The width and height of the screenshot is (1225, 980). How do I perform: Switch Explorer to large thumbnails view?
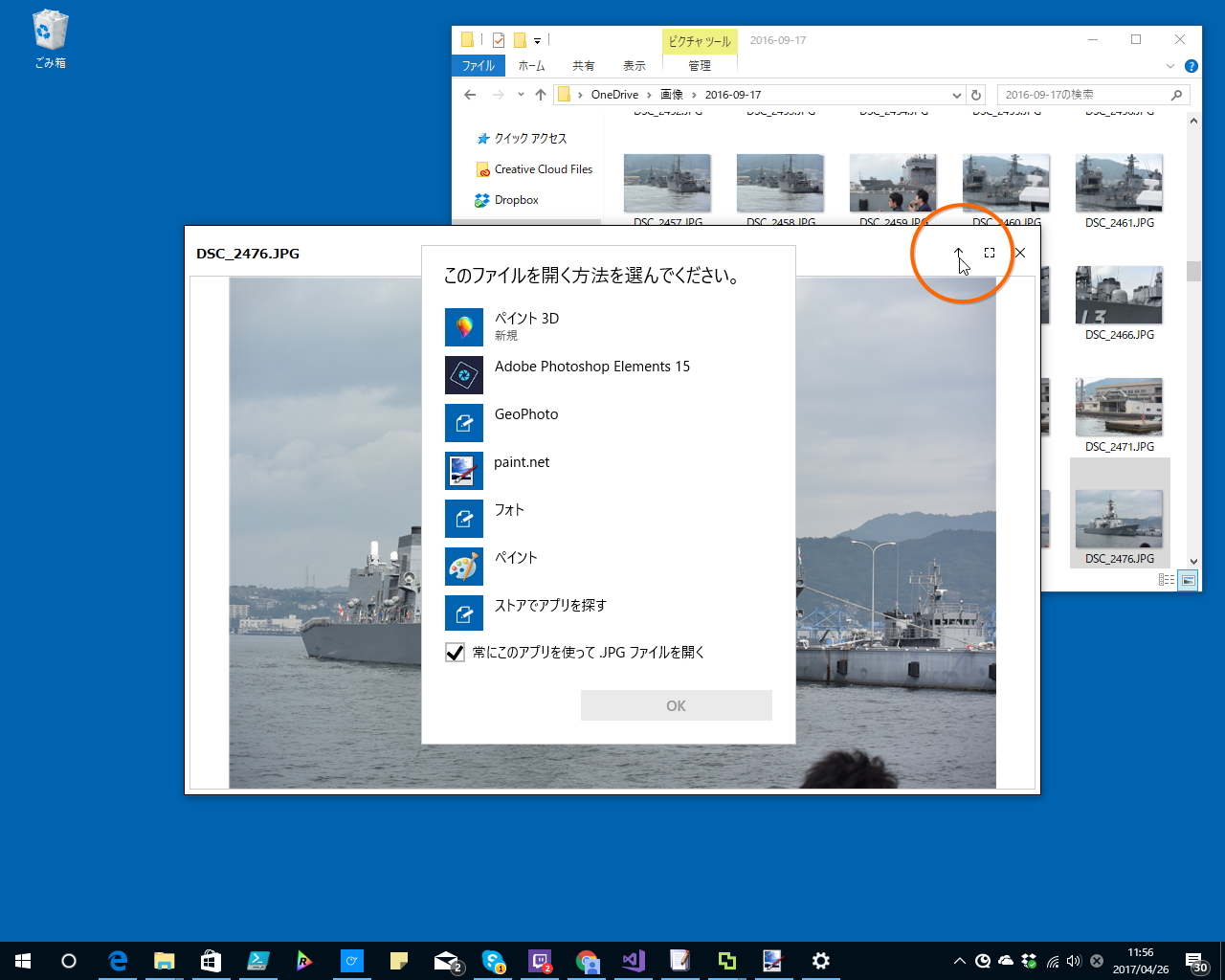click(x=1188, y=580)
